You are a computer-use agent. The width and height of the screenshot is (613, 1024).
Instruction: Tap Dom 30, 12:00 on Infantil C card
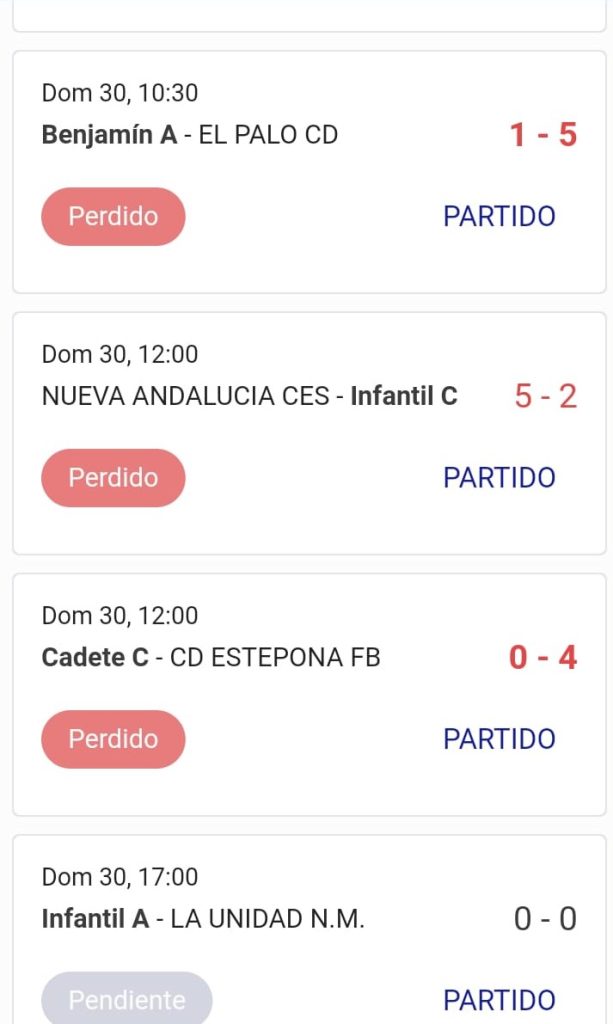point(119,354)
